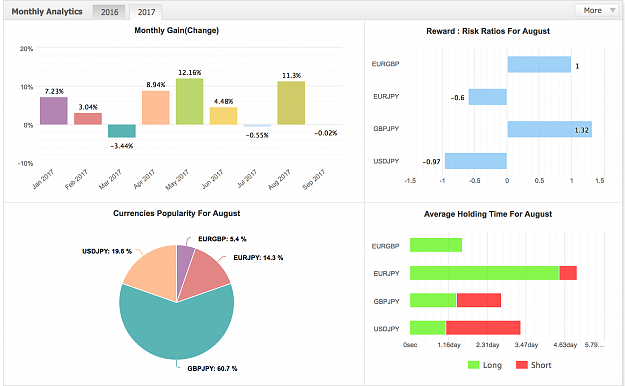This screenshot has height=386, width=625.
Task: Click the USDJPY long green holding bar
Action: coord(428,328)
